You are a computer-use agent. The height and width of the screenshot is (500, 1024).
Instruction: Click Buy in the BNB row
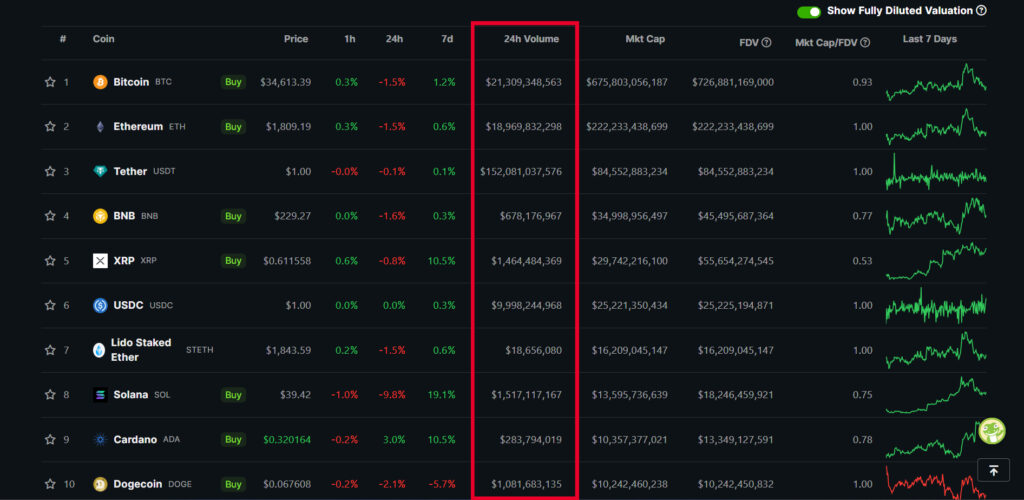[x=233, y=216]
